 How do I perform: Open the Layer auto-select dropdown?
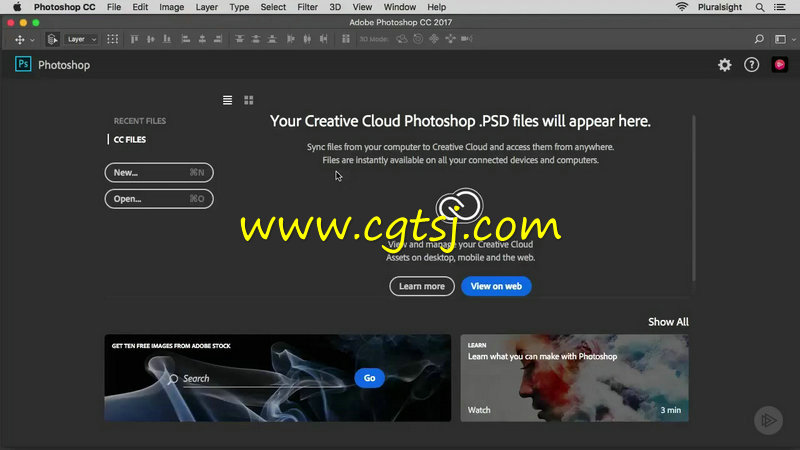click(81, 39)
